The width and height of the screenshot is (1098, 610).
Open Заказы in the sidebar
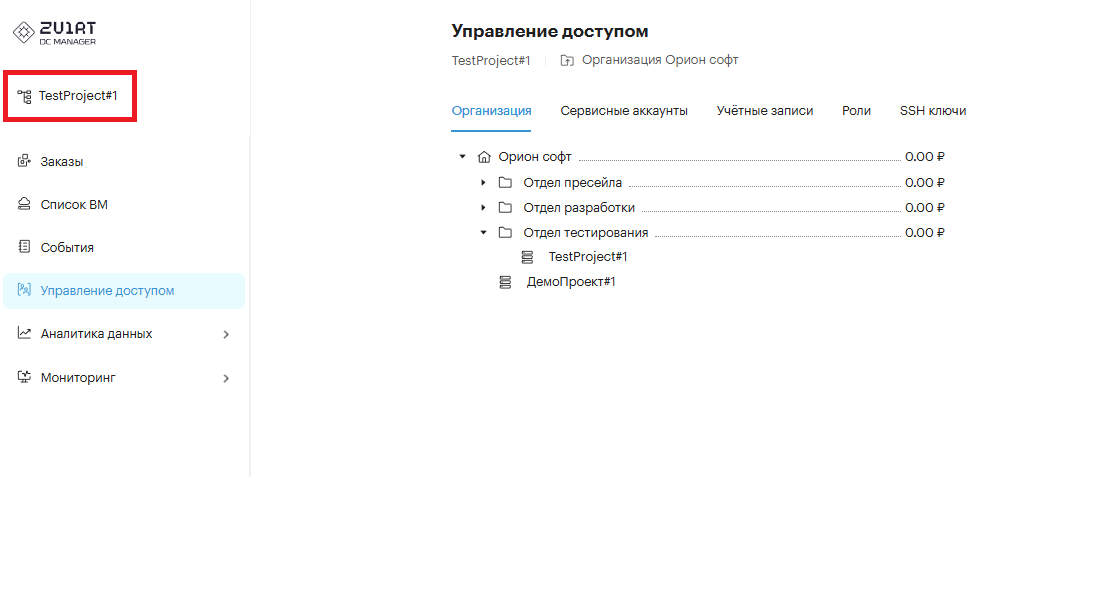point(62,162)
